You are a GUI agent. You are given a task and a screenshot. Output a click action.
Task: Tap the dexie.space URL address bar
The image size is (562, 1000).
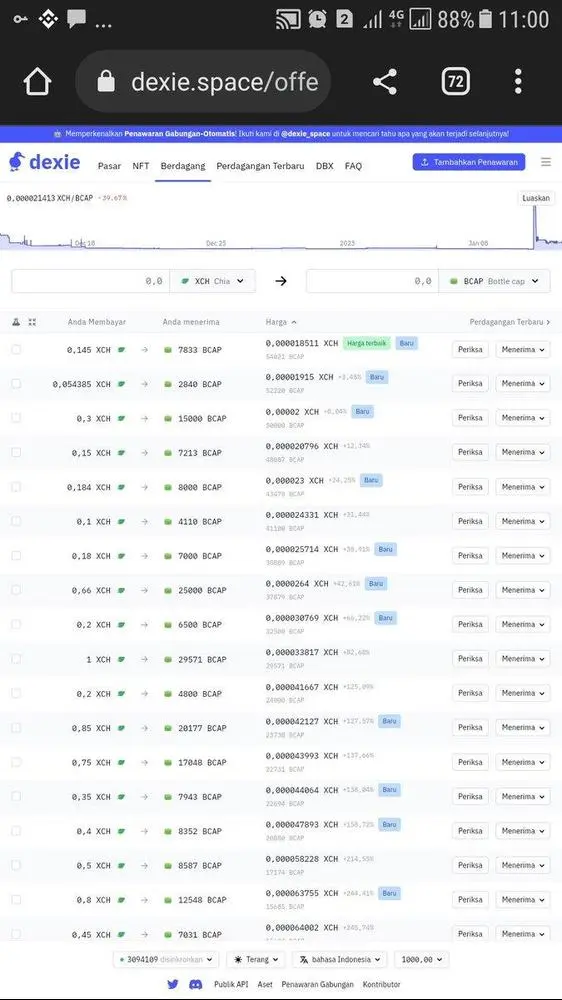(x=203, y=82)
